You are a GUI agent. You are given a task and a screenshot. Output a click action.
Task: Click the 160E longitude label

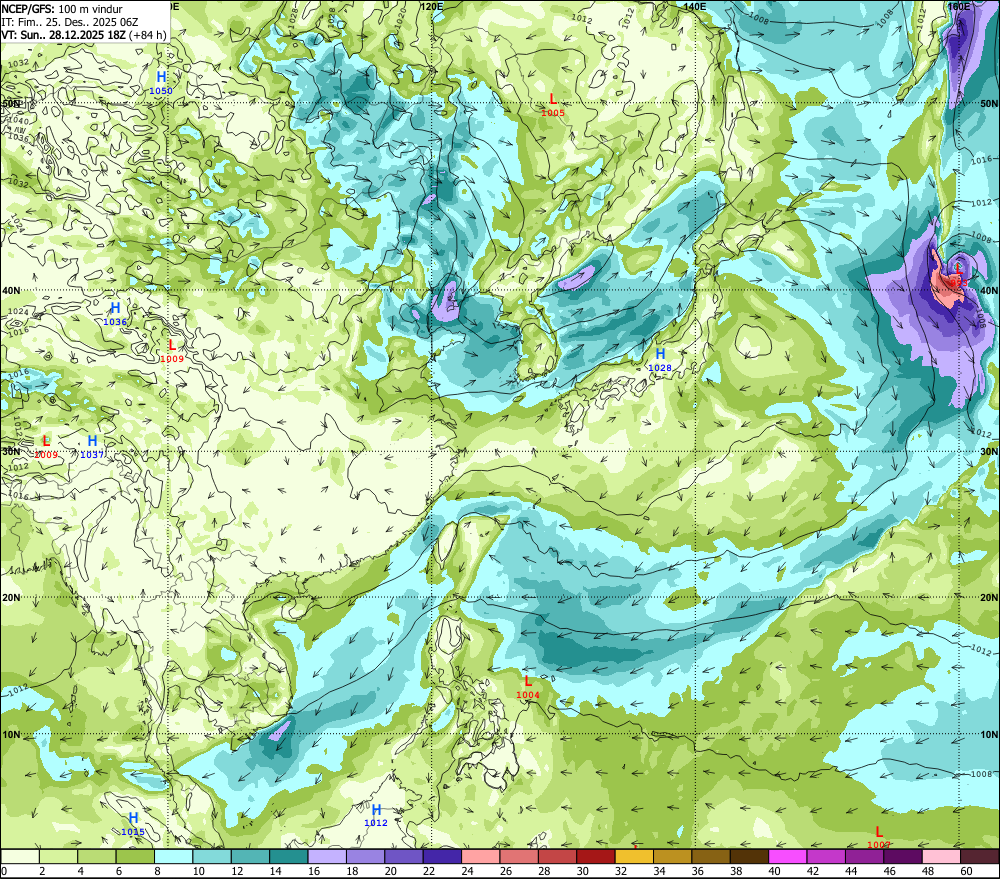click(x=959, y=6)
